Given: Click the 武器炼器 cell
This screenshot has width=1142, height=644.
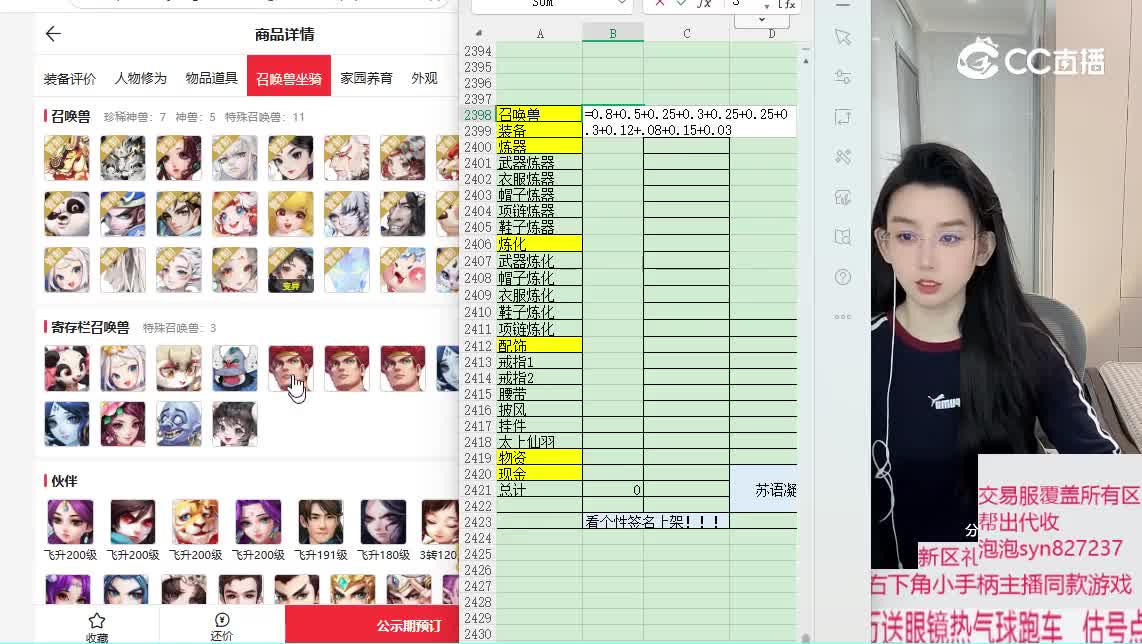Looking at the screenshot, I should click(539, 162).
